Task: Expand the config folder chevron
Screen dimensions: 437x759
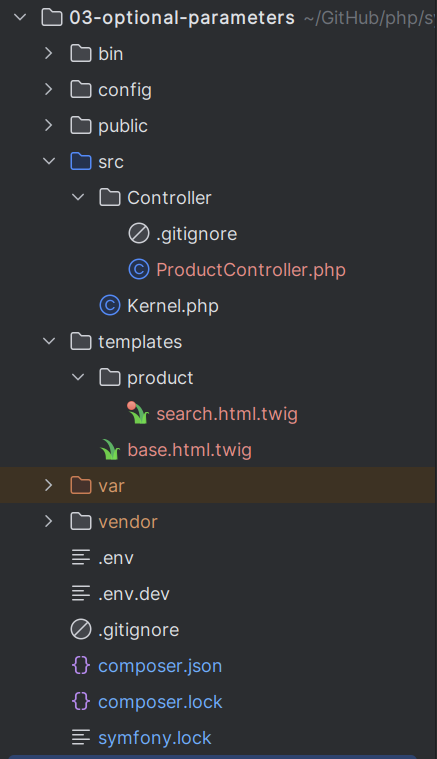Action: point(48,89)
